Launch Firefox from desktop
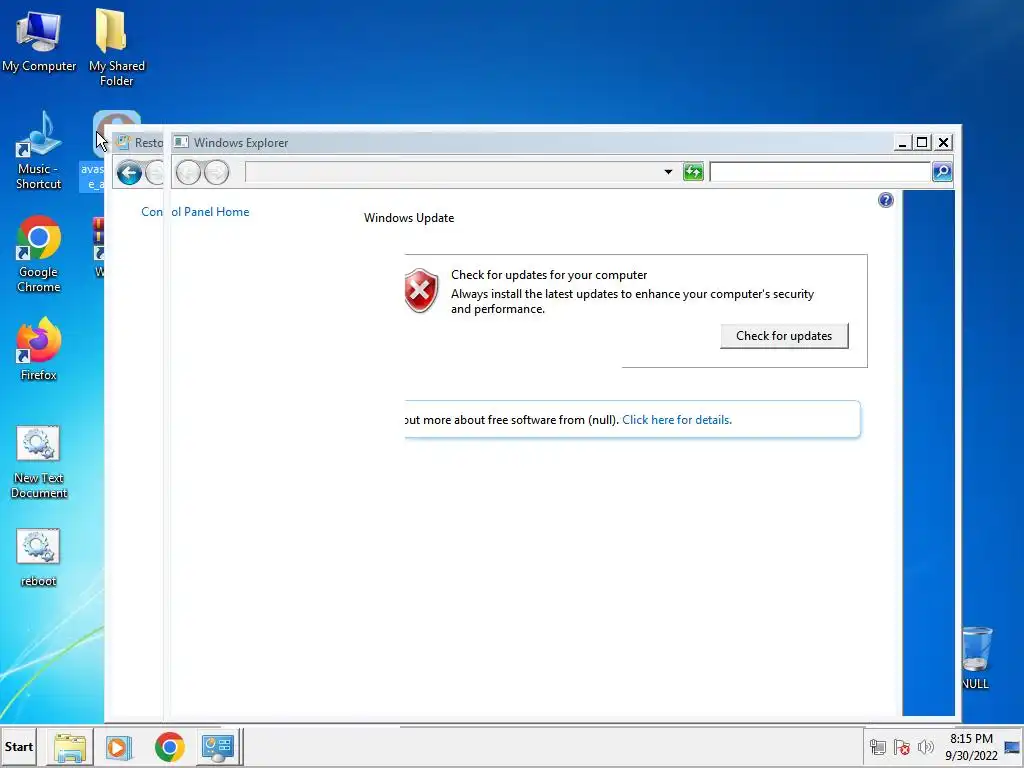 39,349
